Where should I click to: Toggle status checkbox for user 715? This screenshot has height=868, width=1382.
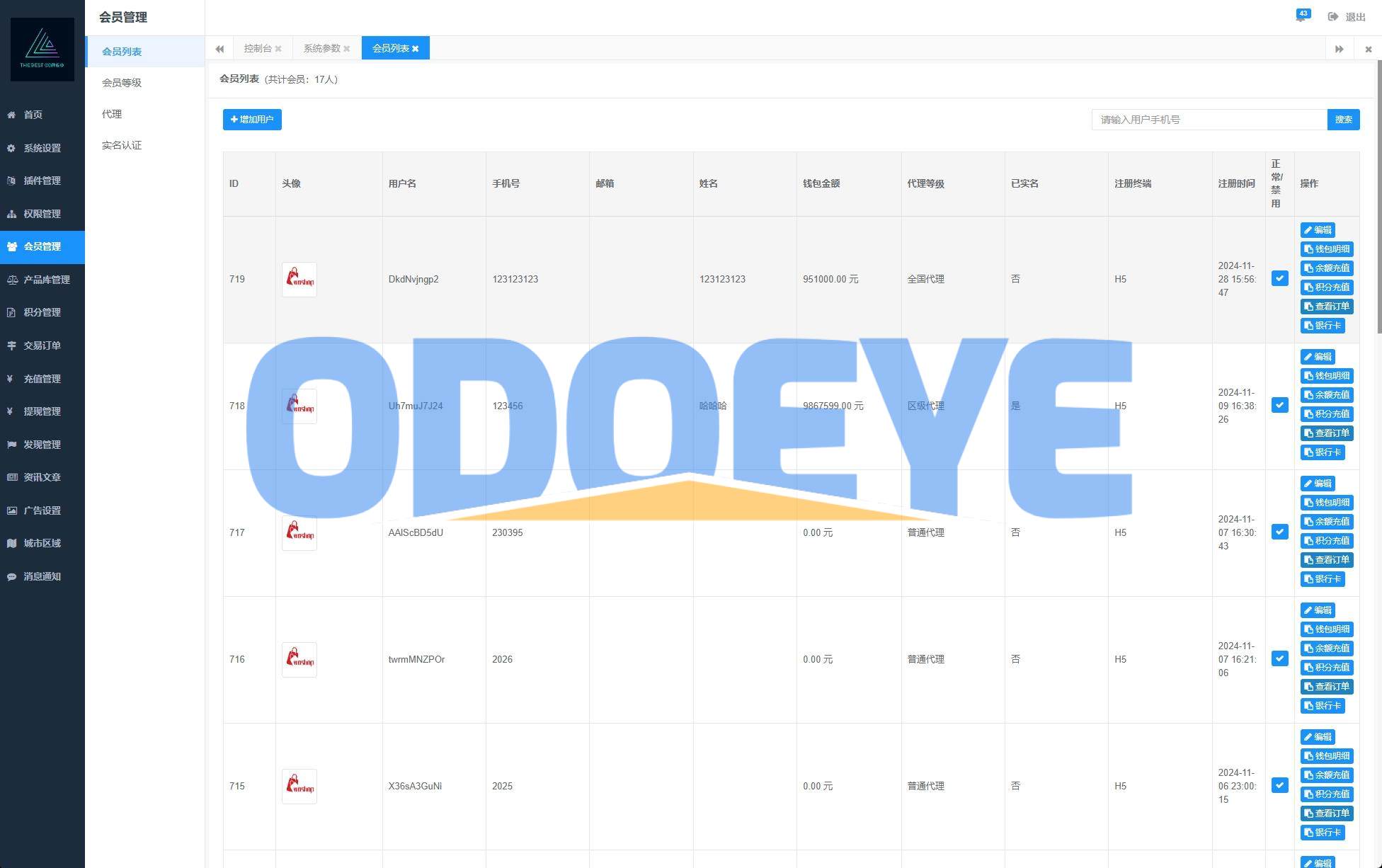click(1279, 785)
